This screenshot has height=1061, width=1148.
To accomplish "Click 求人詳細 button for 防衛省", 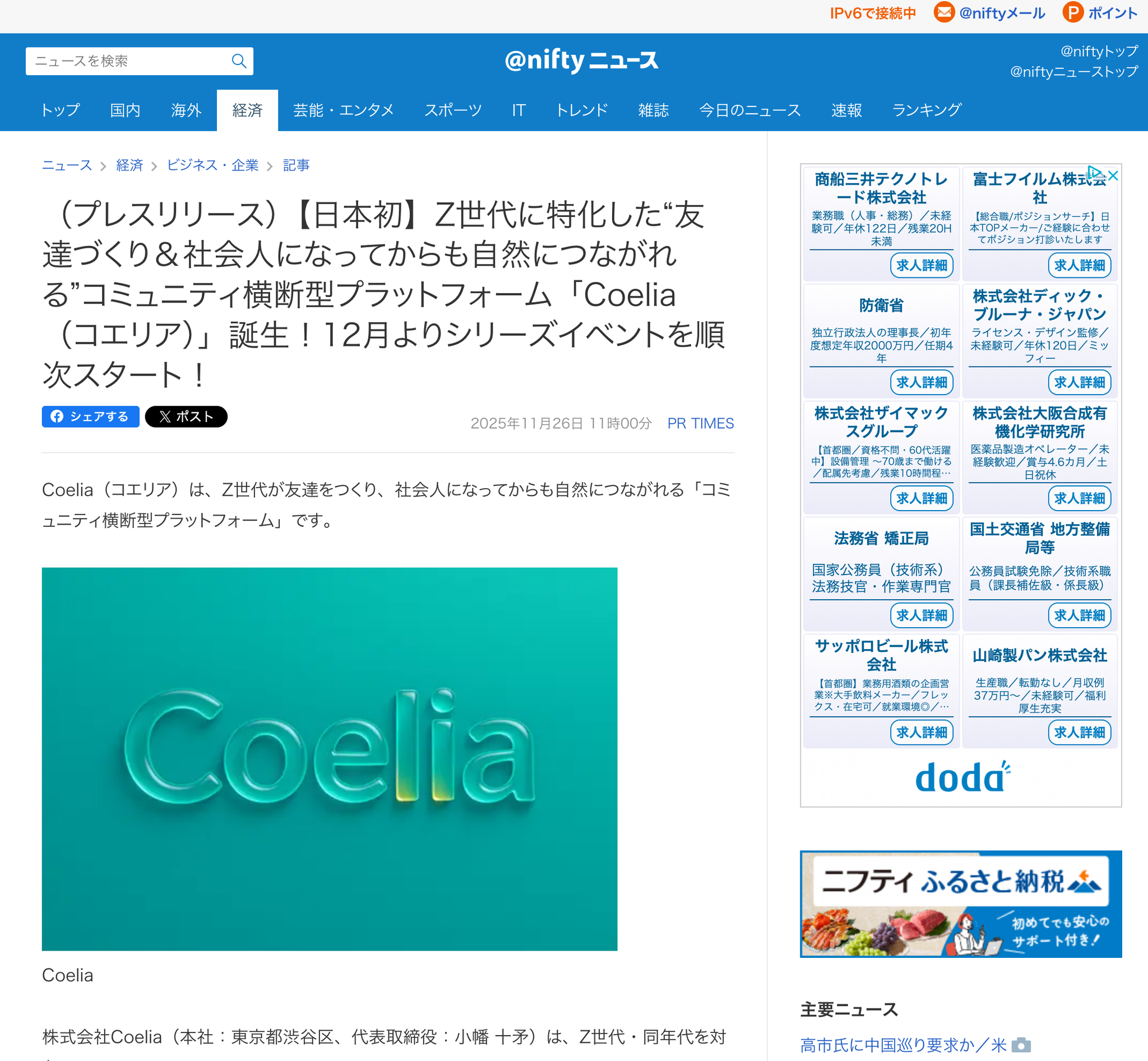I will [921, 382].
